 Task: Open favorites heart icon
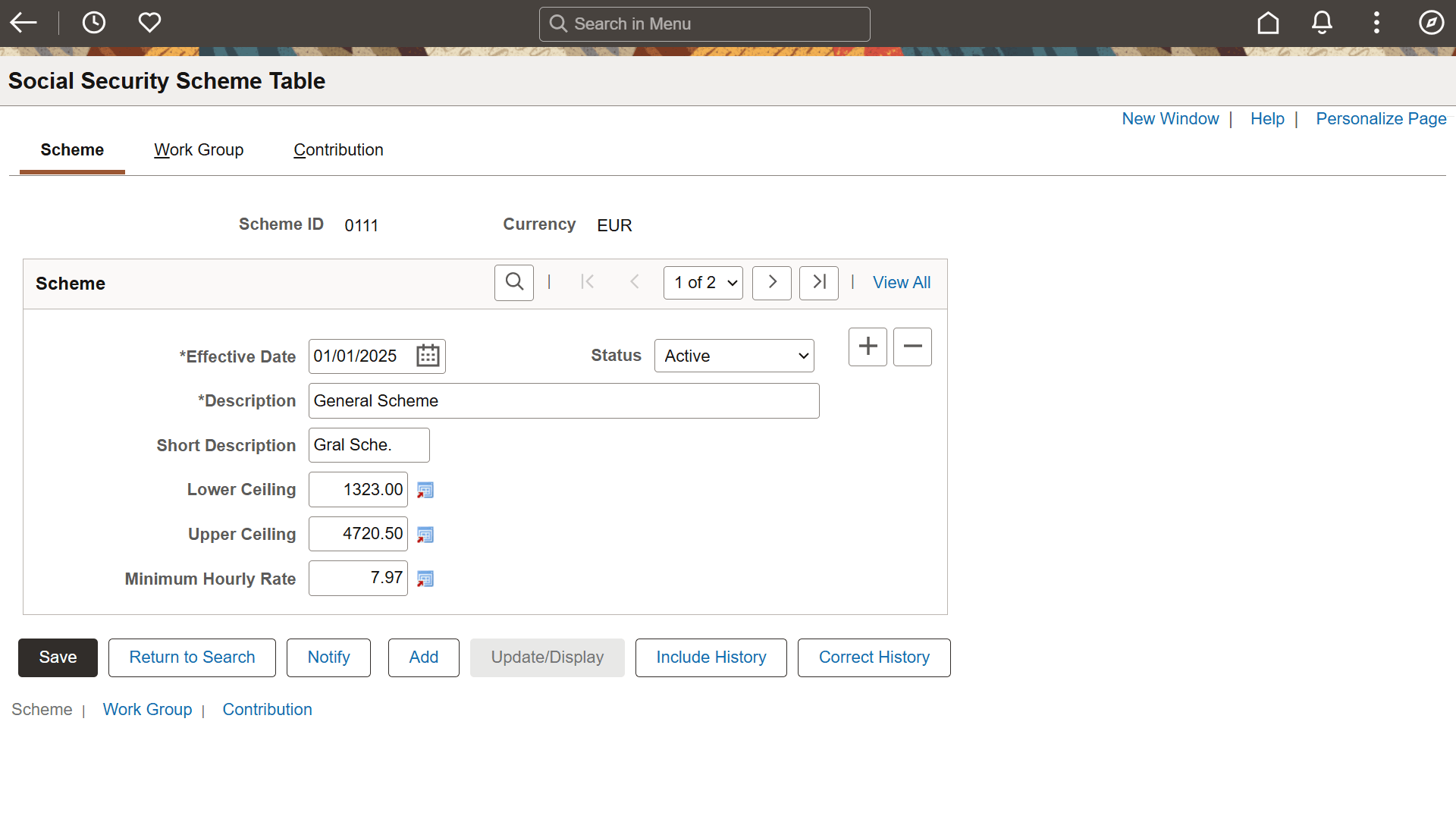pyautogui.click(x=149, y=23)
